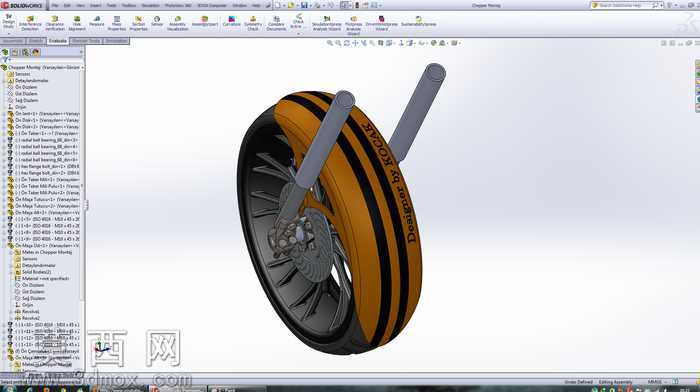Open Mass Properties
This screenshot has height=392, width=700.
pyautogui.click(x=117, y=23)
